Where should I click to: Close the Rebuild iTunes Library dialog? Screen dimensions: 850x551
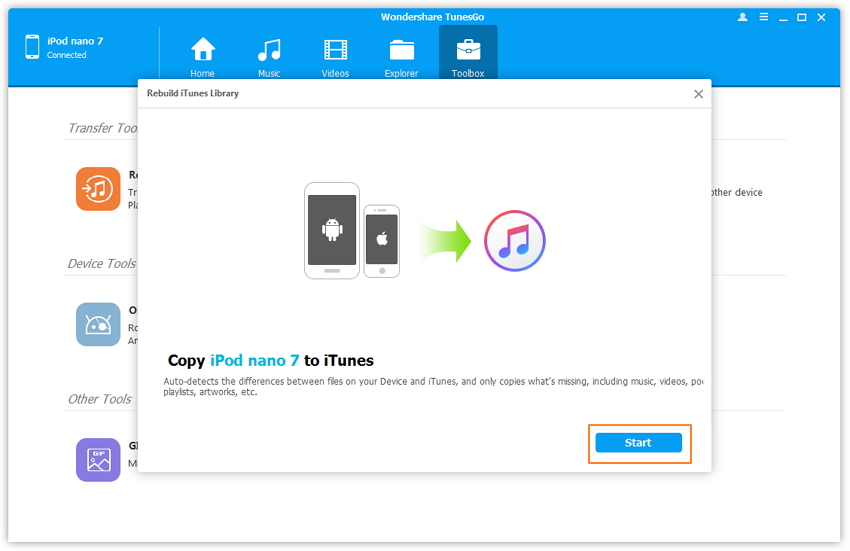[698, 94]
